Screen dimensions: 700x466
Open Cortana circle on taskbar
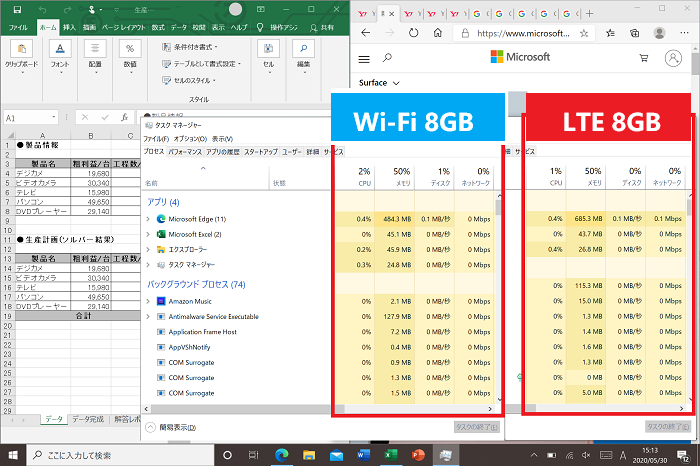pos(227,455)
